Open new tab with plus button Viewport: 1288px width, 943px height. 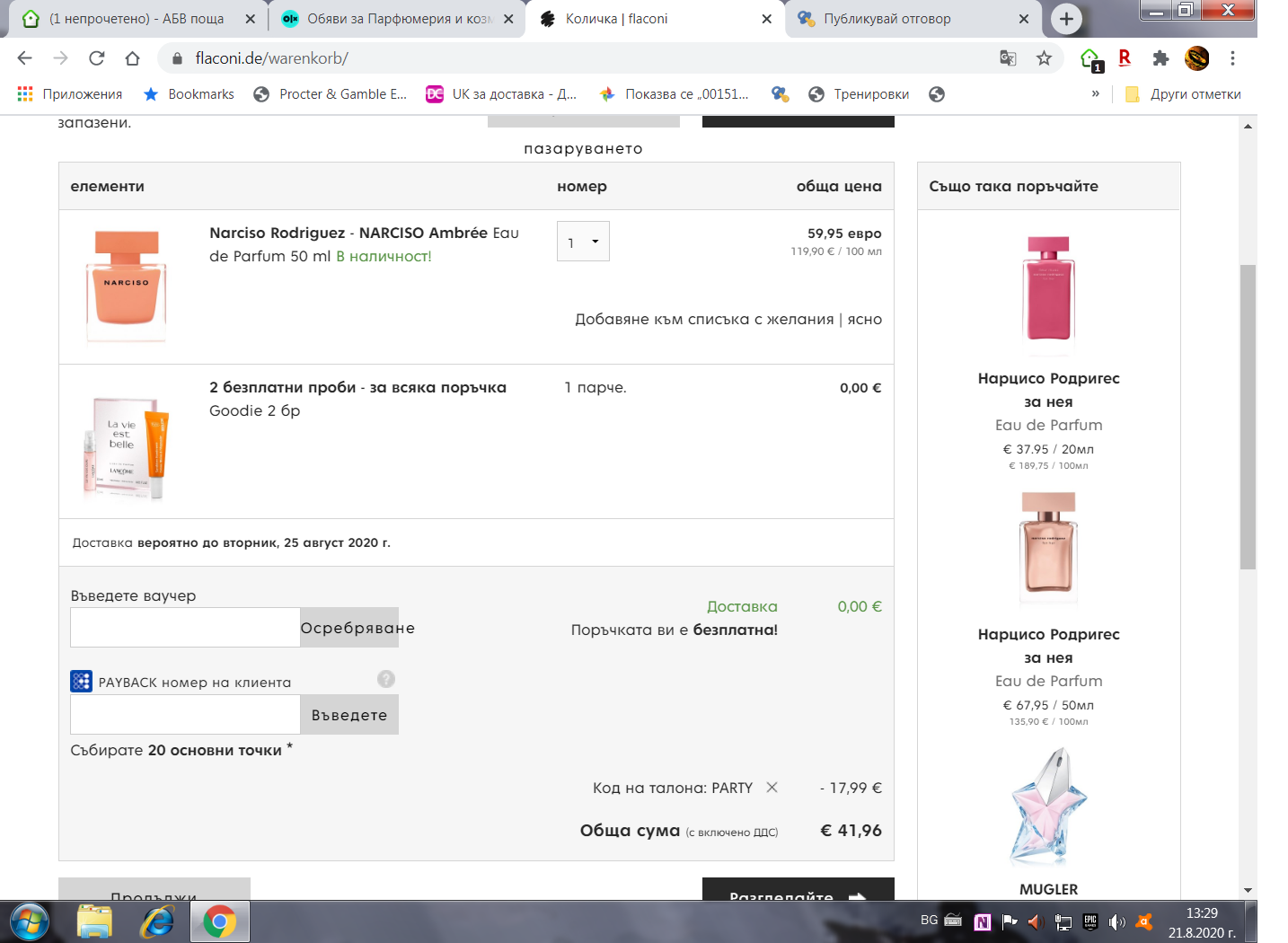(x=1066, y=19)
